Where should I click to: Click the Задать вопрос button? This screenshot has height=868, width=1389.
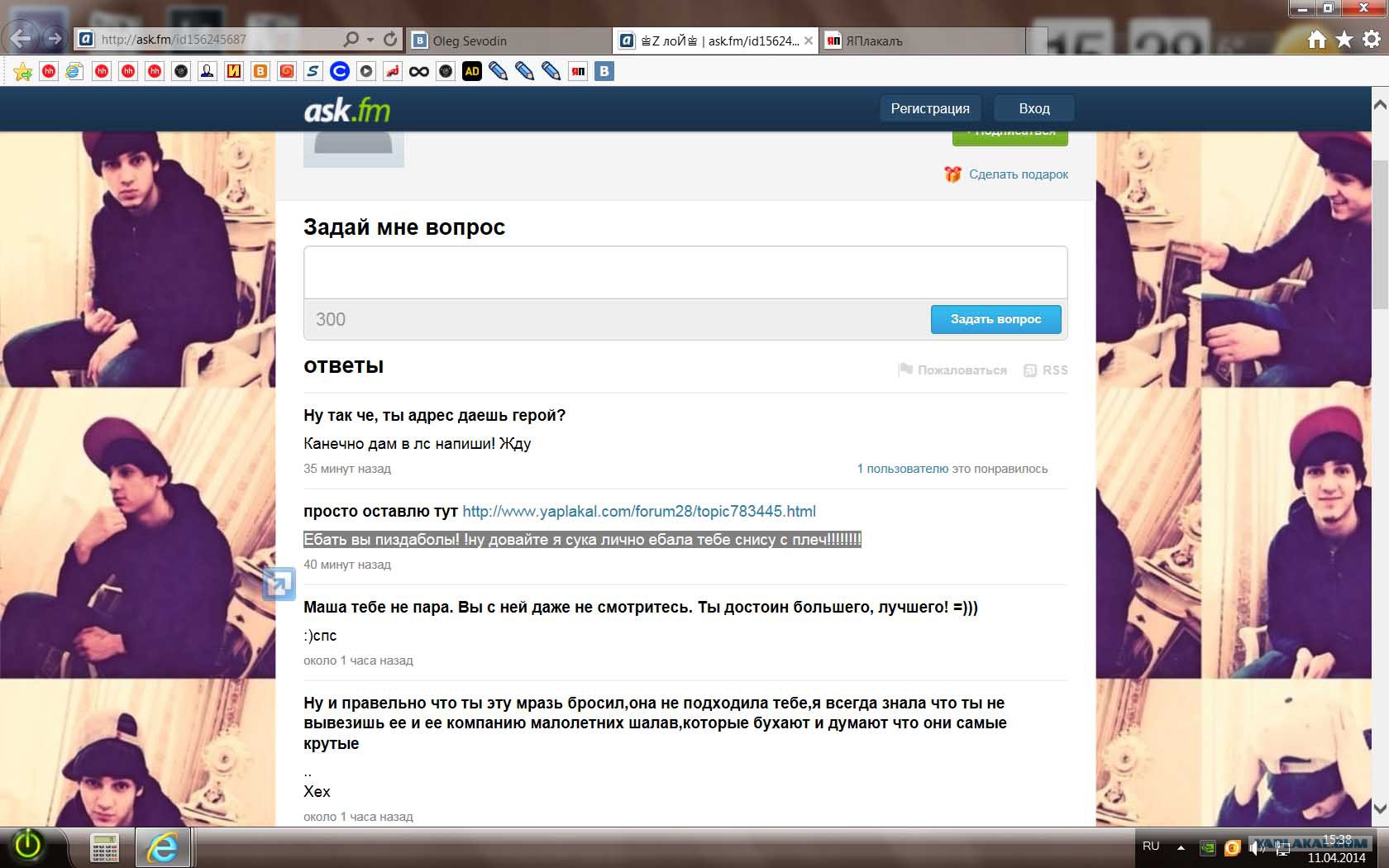pos(995,319)
